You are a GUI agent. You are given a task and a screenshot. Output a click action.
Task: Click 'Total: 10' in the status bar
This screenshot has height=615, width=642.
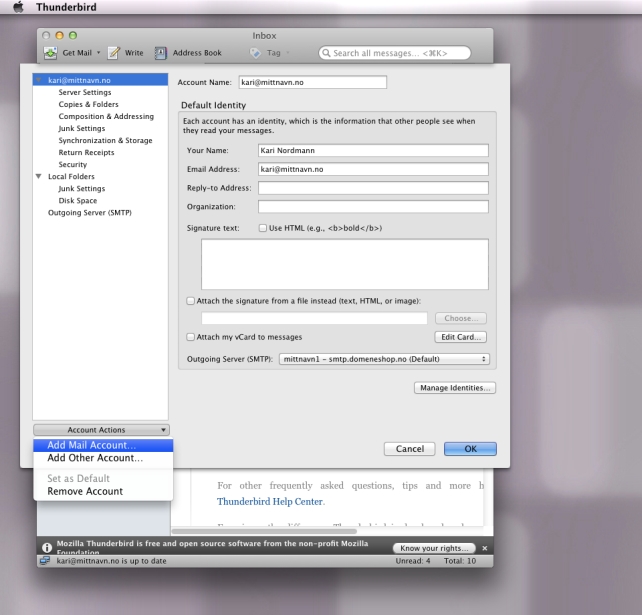(x=460, y=561)
